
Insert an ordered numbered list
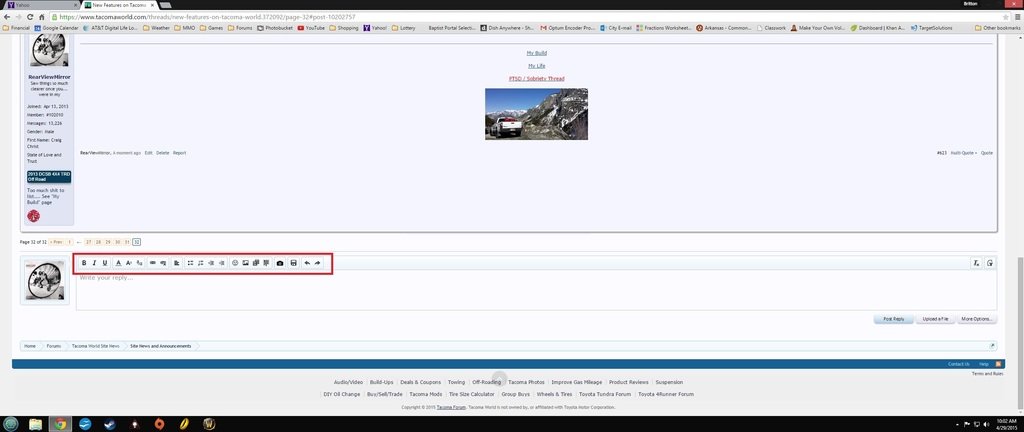200,263
